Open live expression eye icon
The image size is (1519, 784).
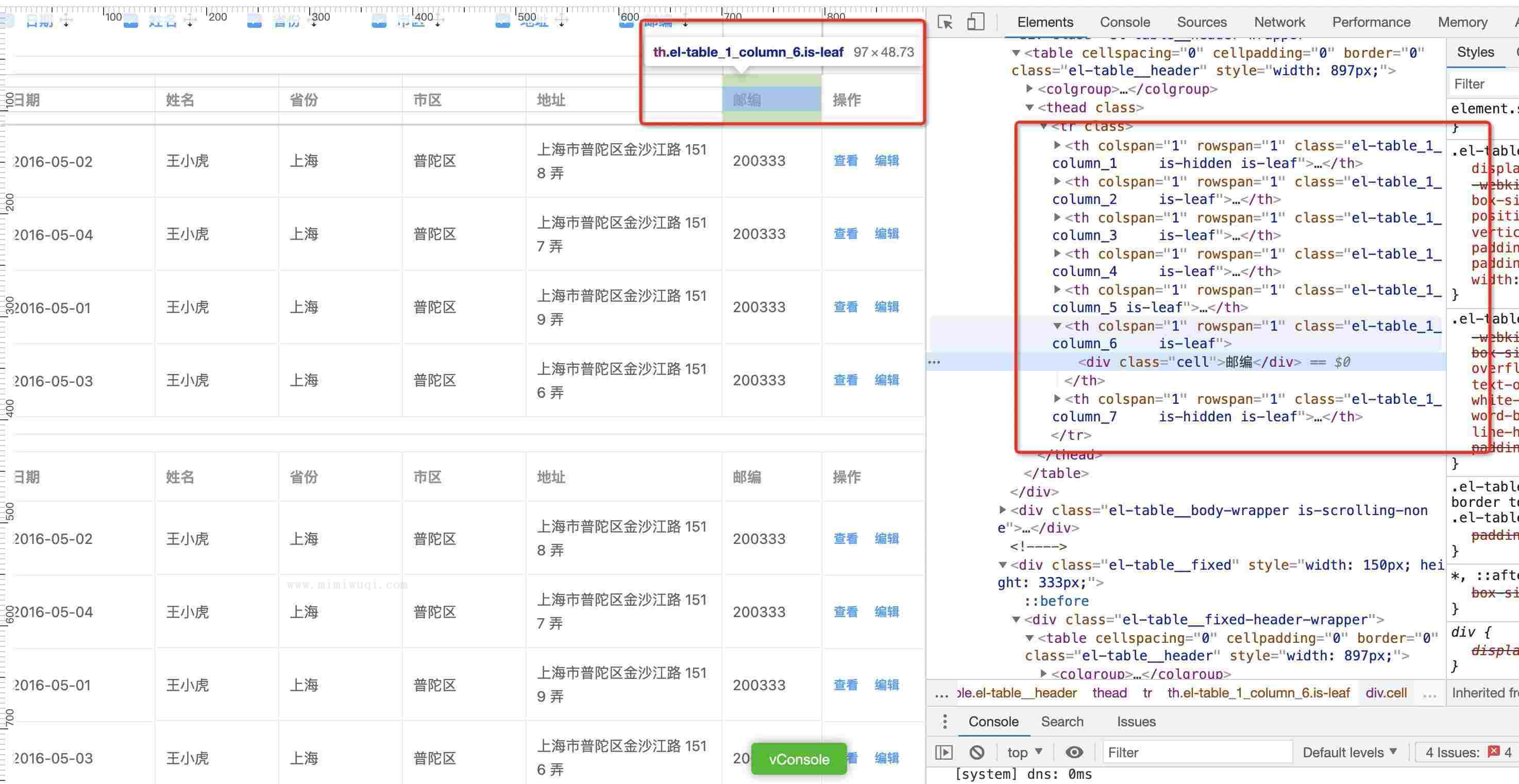(x=1074, y=752)
